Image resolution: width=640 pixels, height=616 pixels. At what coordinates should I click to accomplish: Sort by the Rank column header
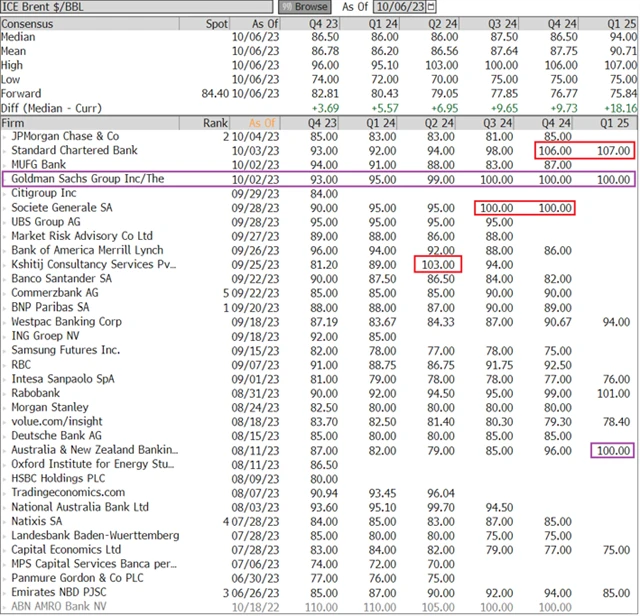[214, 122]
